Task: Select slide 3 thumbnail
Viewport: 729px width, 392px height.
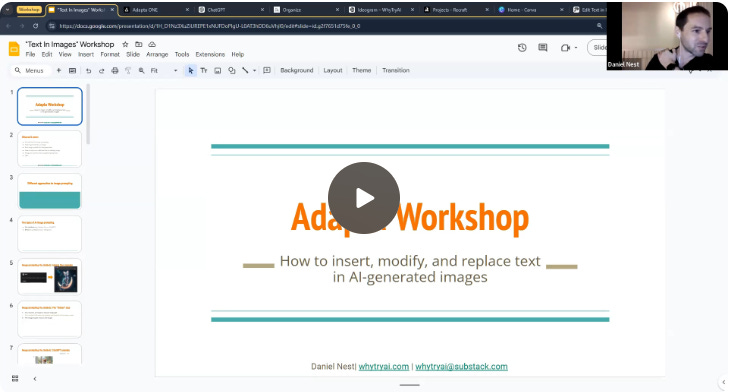Action: click(50, 192)
